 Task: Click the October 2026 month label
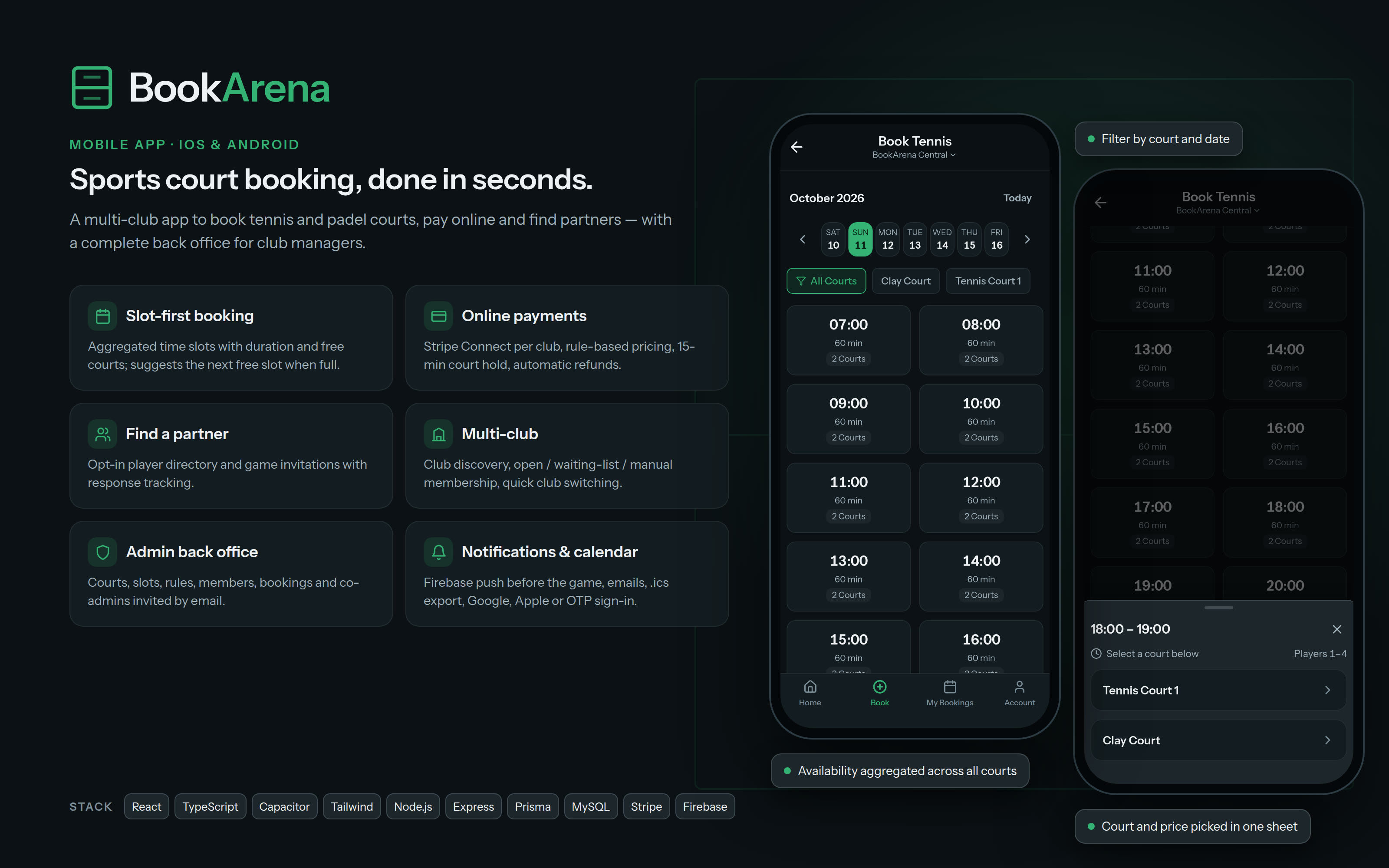tap(826, 198)
